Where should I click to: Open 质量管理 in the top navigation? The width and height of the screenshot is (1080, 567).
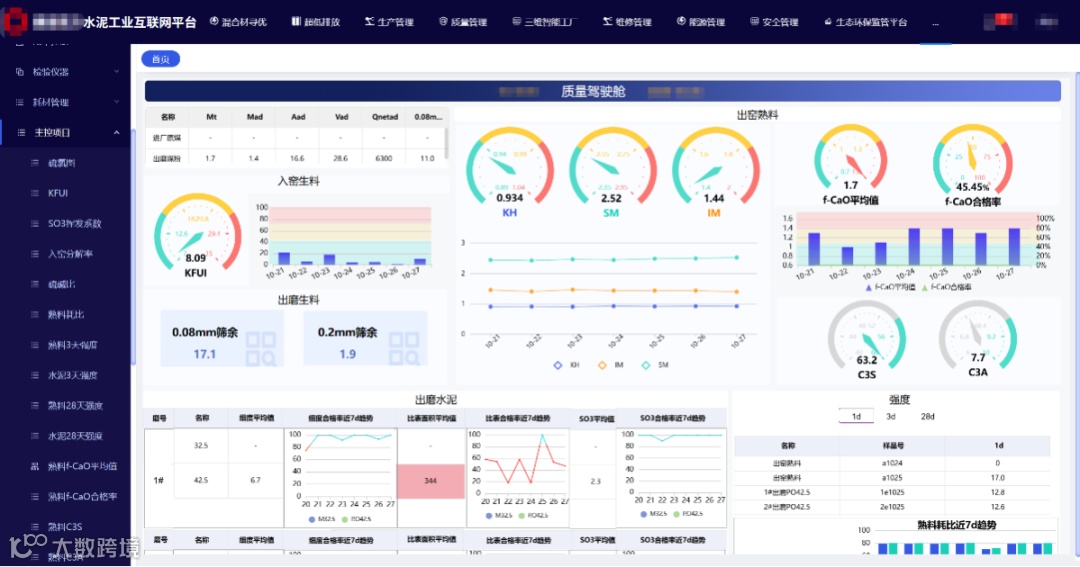coord(464,22)
